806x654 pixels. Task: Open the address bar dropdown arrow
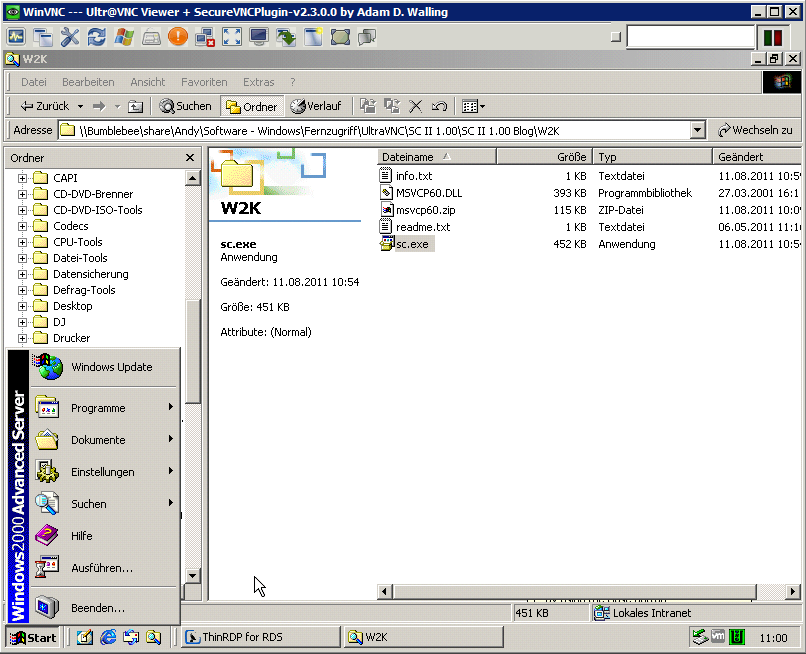tap(697, 130)
